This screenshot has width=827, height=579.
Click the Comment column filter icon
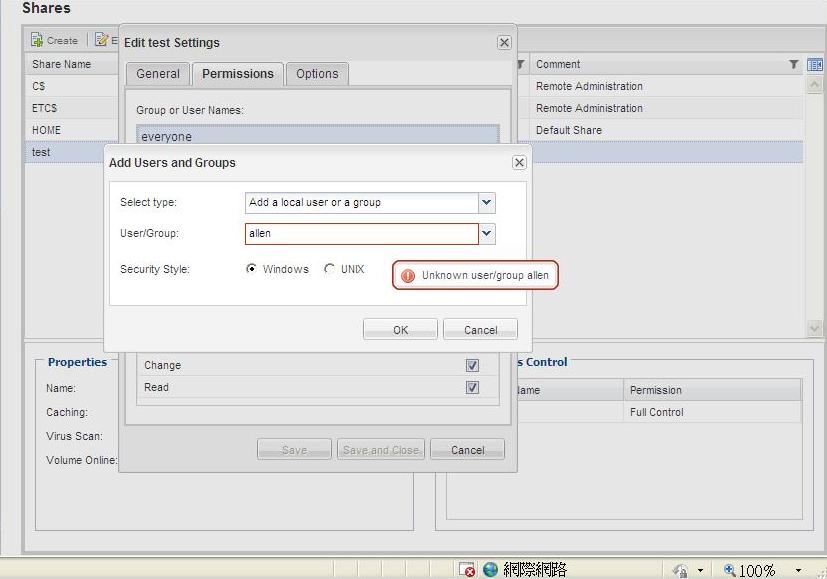[794, 64]
